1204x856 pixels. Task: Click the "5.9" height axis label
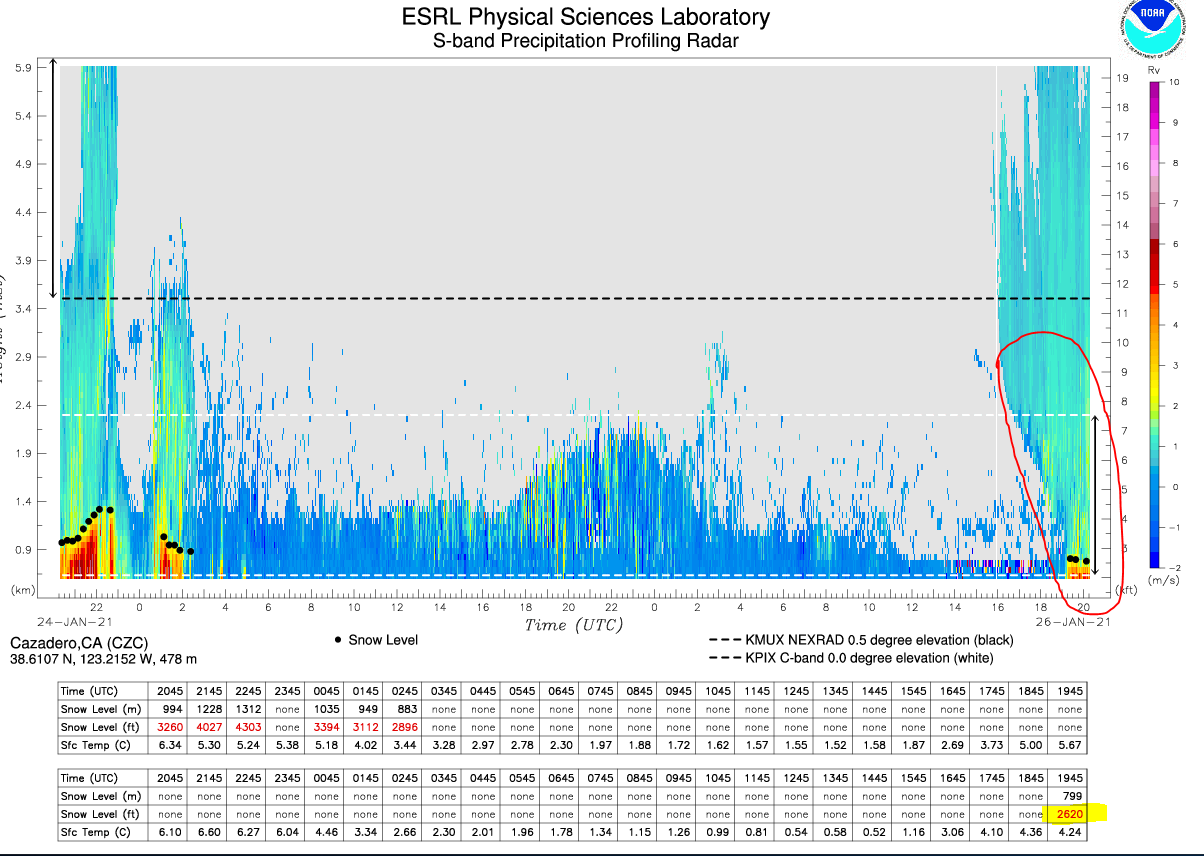pyautogui.click(x=24, y=67)
